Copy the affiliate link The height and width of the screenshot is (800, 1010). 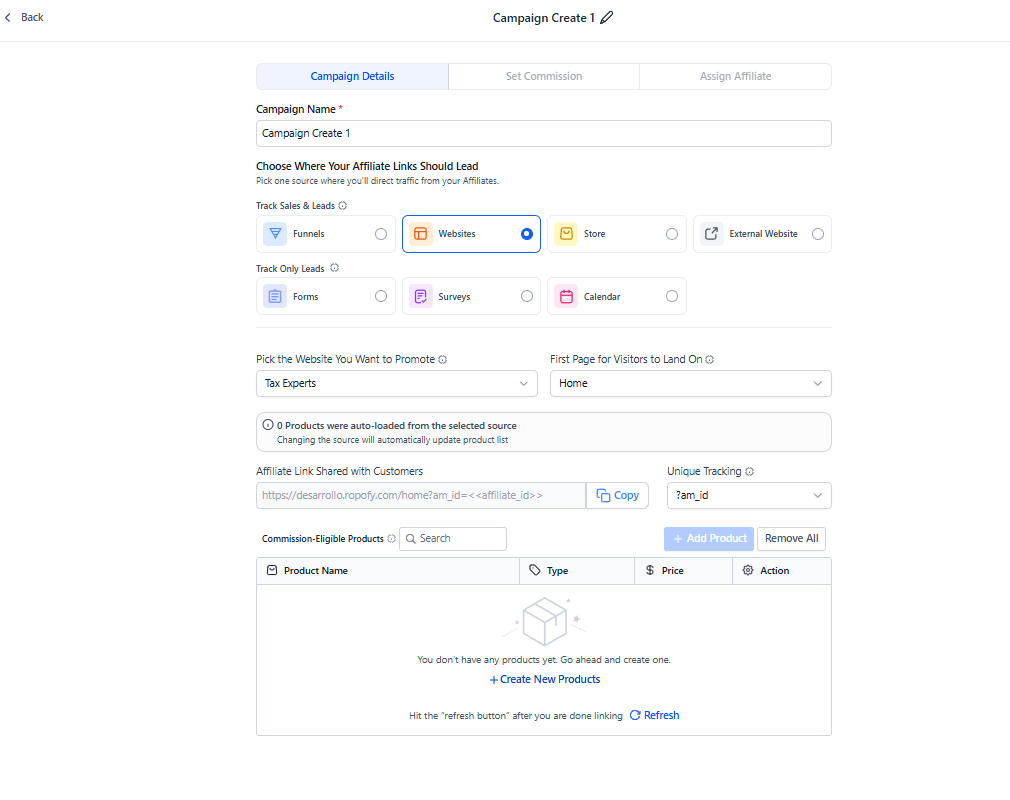pos(617,496)
